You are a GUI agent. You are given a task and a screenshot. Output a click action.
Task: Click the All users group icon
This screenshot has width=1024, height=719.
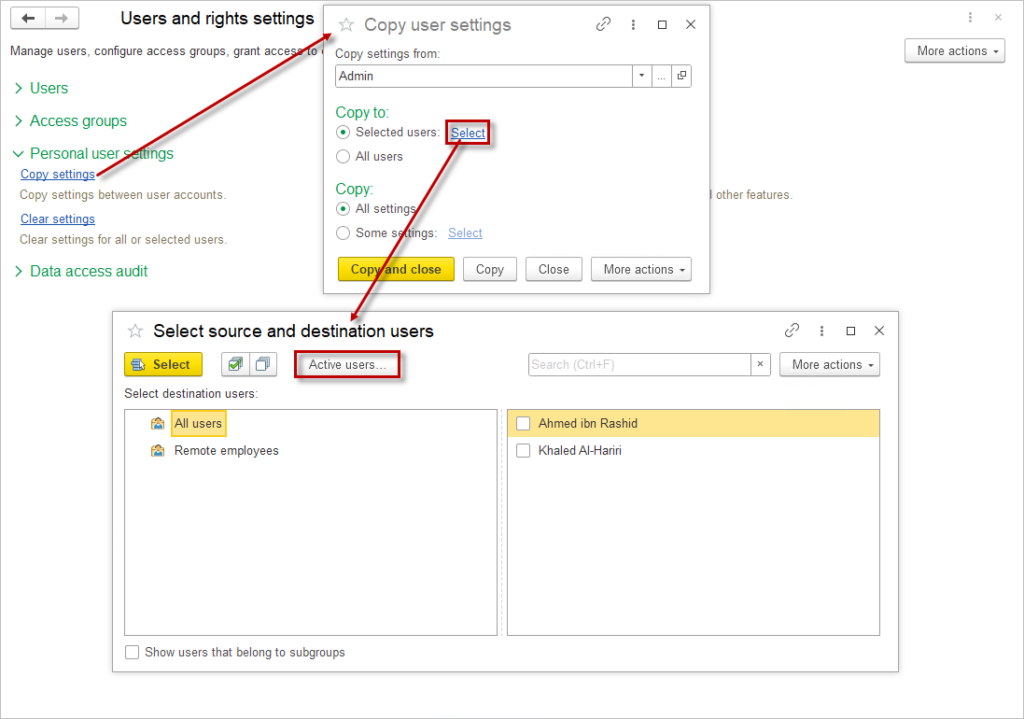(157, 424)
